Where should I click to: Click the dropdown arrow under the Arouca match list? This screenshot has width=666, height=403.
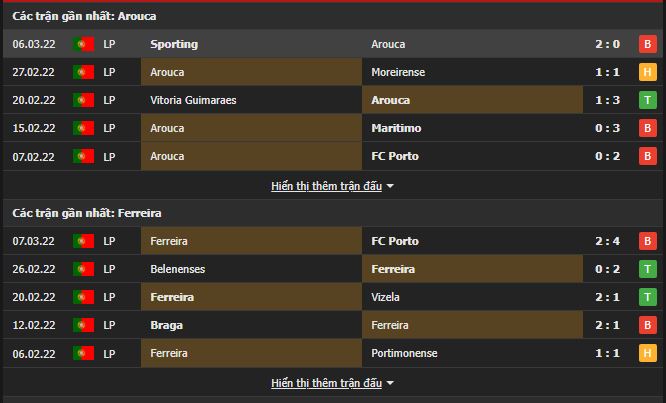[390, 186]
